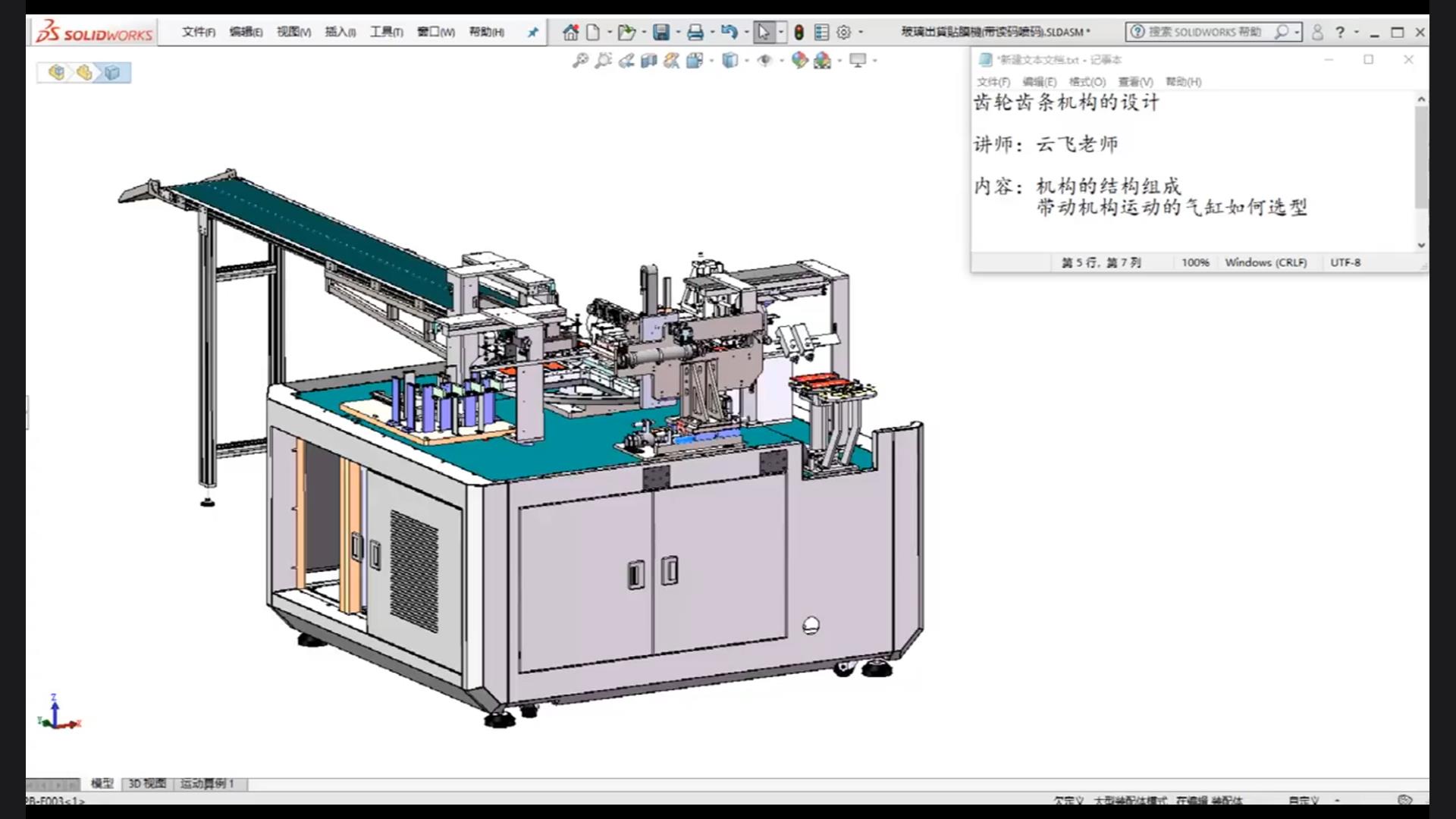Click the pin icon beside help menu

(x=532, y=32)
